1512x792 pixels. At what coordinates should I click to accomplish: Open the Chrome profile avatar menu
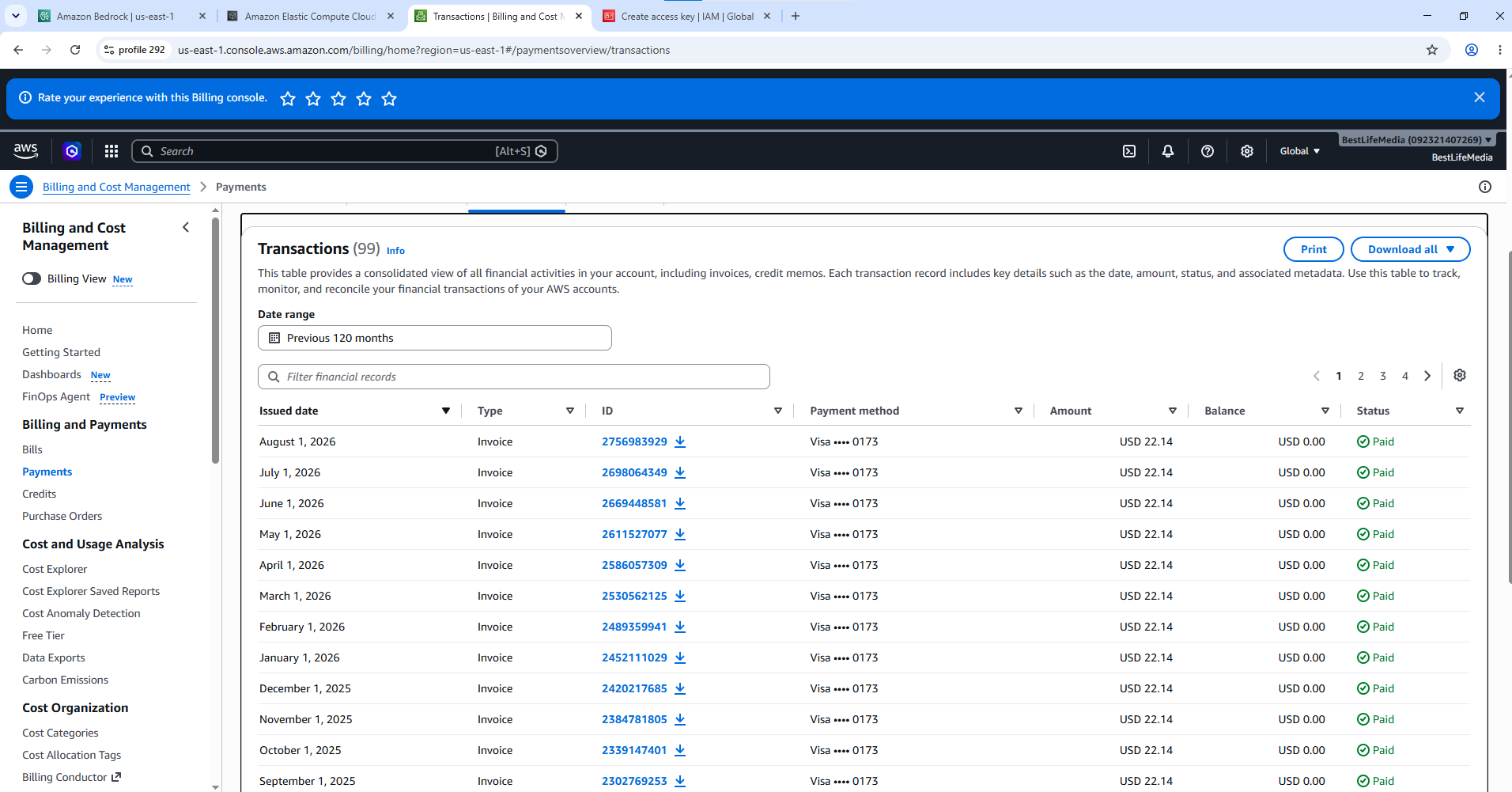pos(1472,50)
